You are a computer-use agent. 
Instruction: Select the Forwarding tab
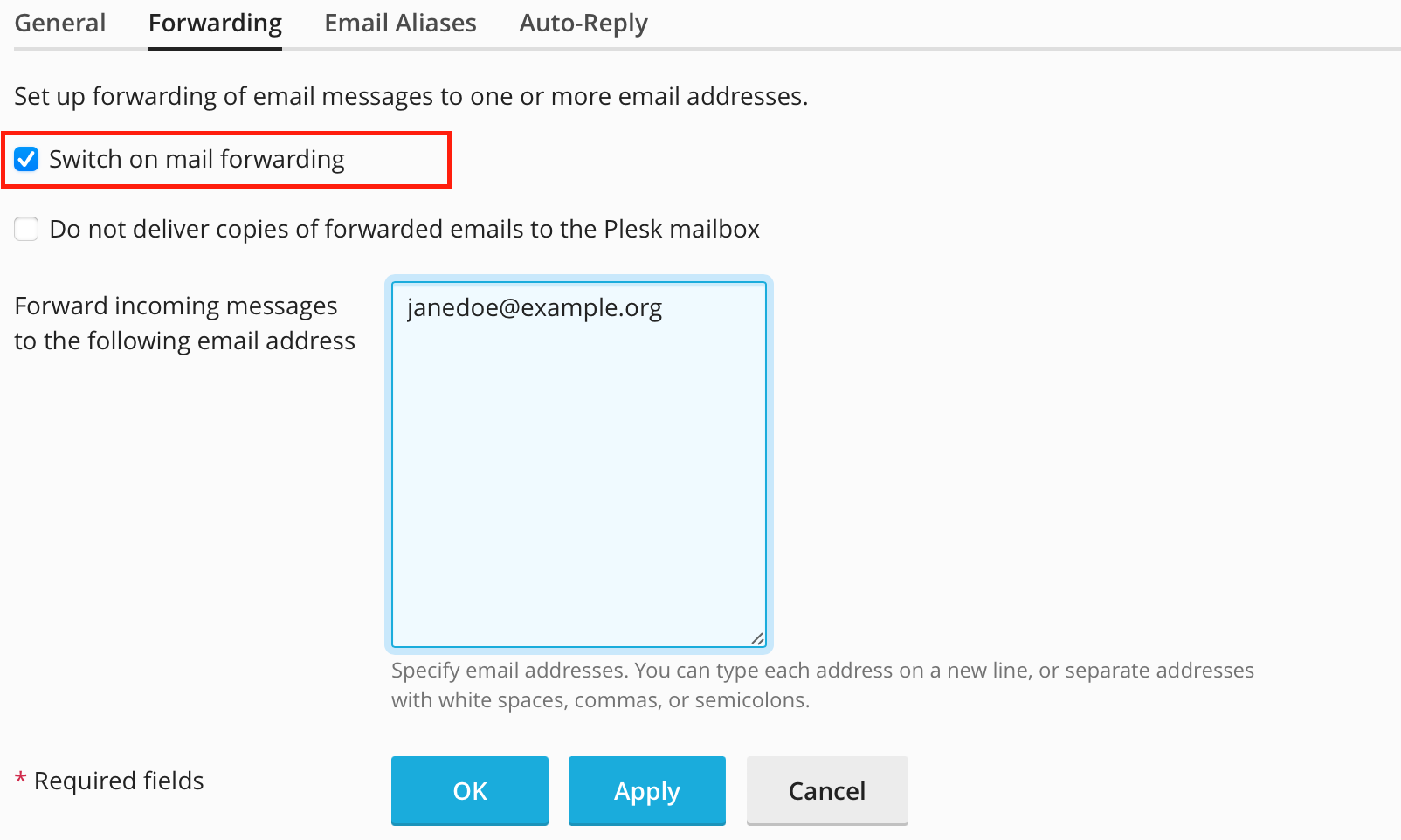click(215, 24)
